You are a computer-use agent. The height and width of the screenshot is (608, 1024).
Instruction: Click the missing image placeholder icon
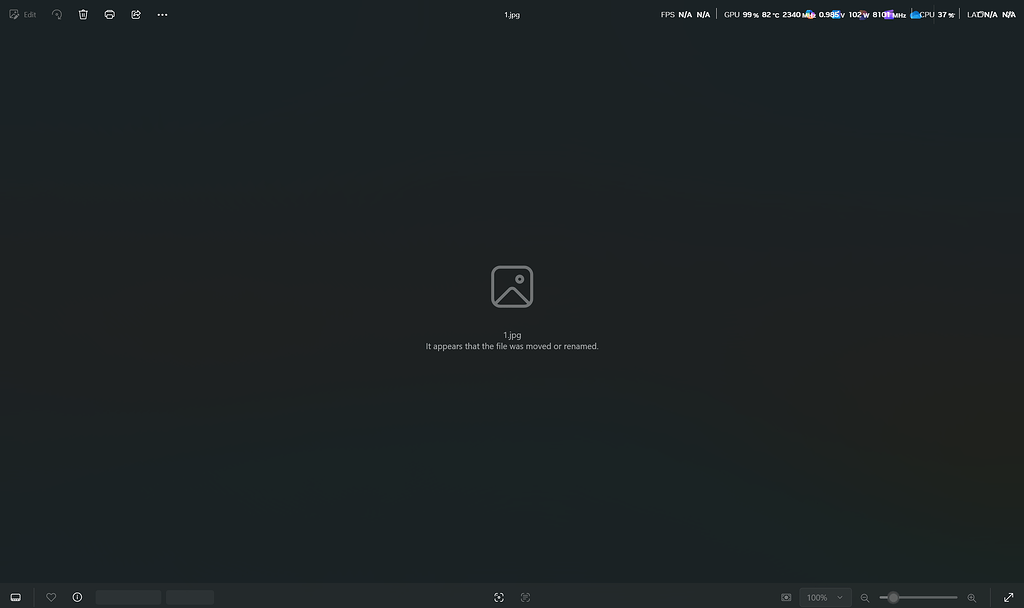pyautogui.click(x=512, y=286)
